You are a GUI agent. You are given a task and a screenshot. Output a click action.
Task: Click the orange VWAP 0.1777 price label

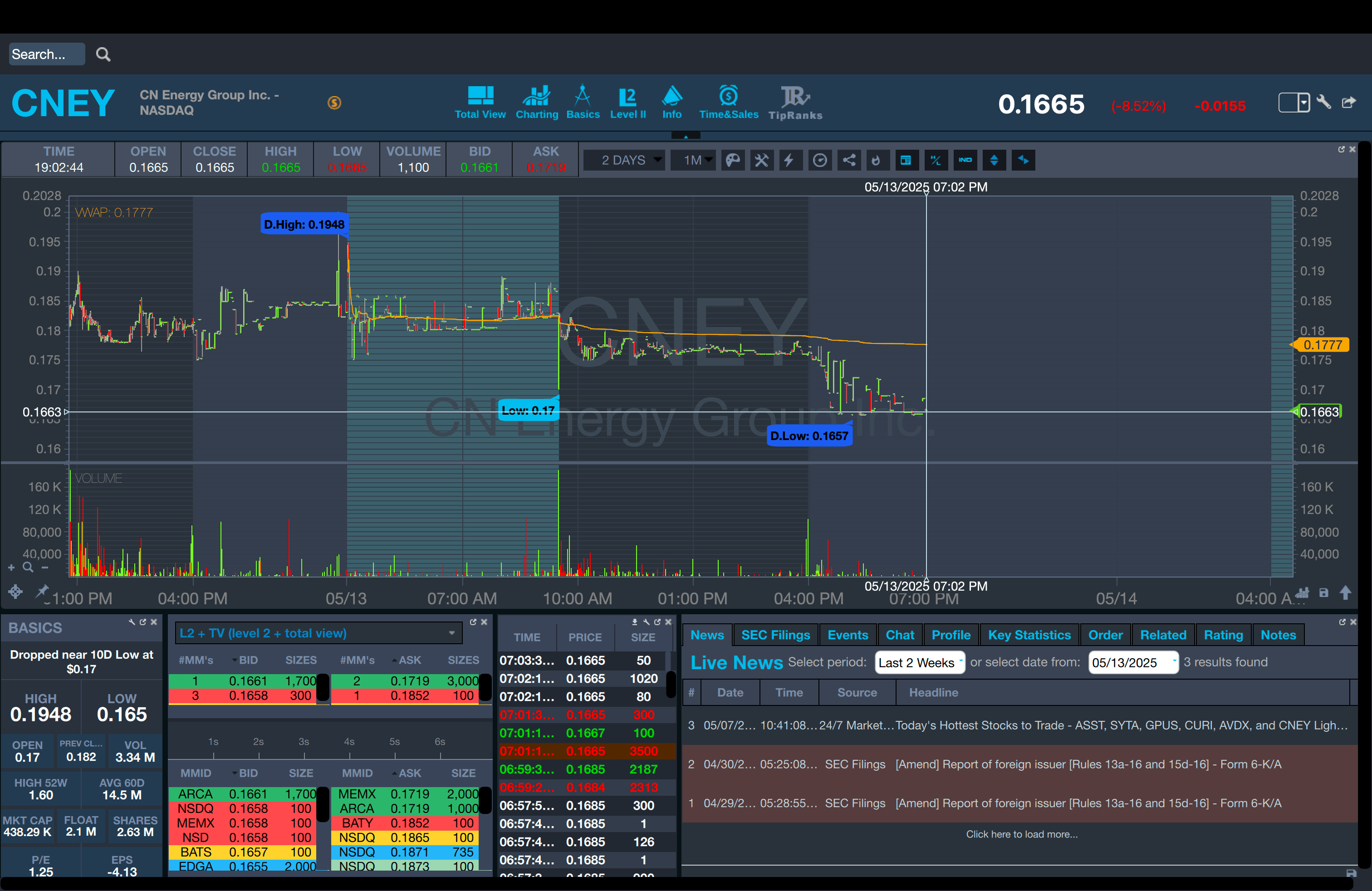1321,345
